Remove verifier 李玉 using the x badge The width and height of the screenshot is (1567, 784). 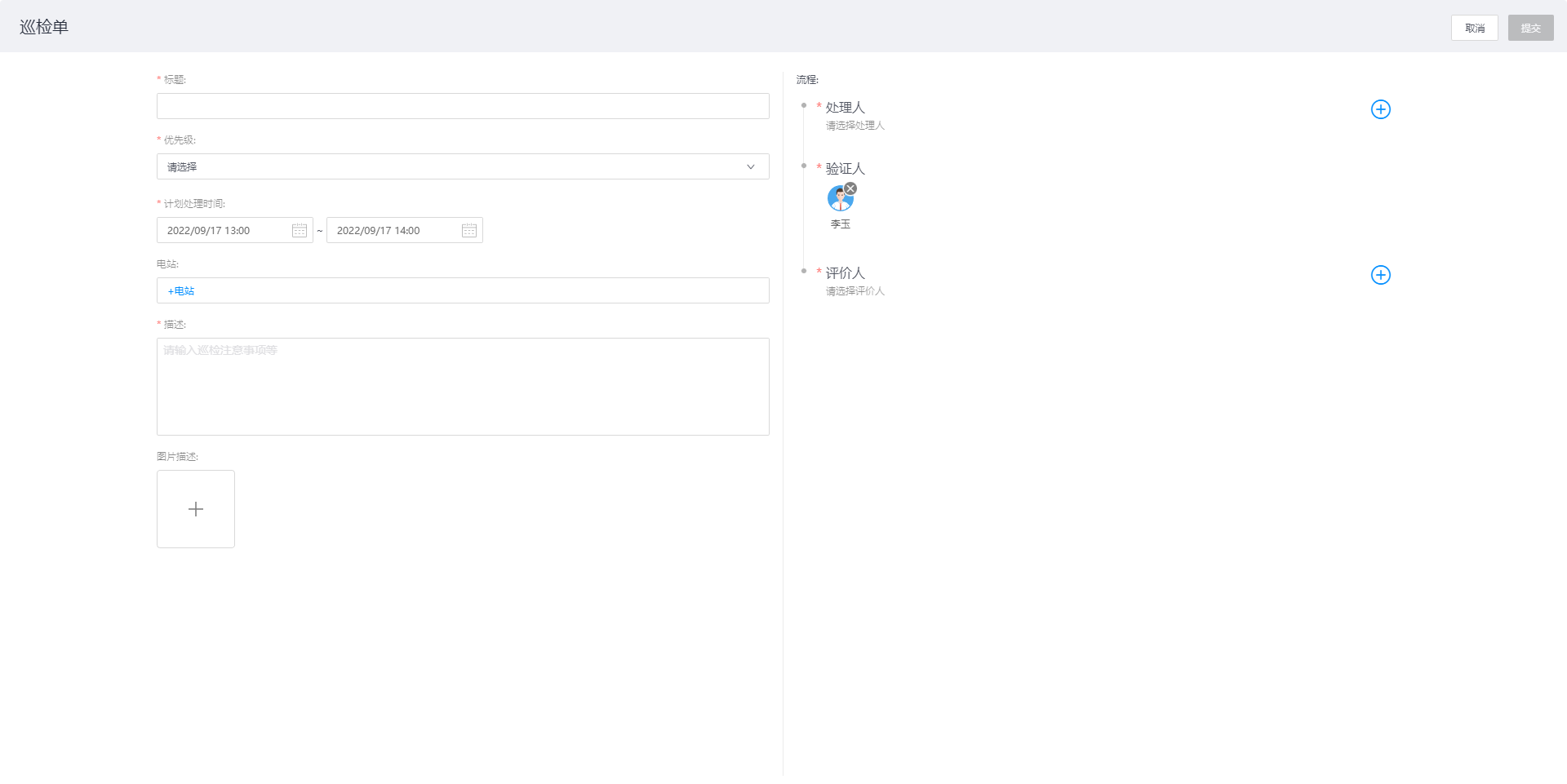[x=850, y=188]
